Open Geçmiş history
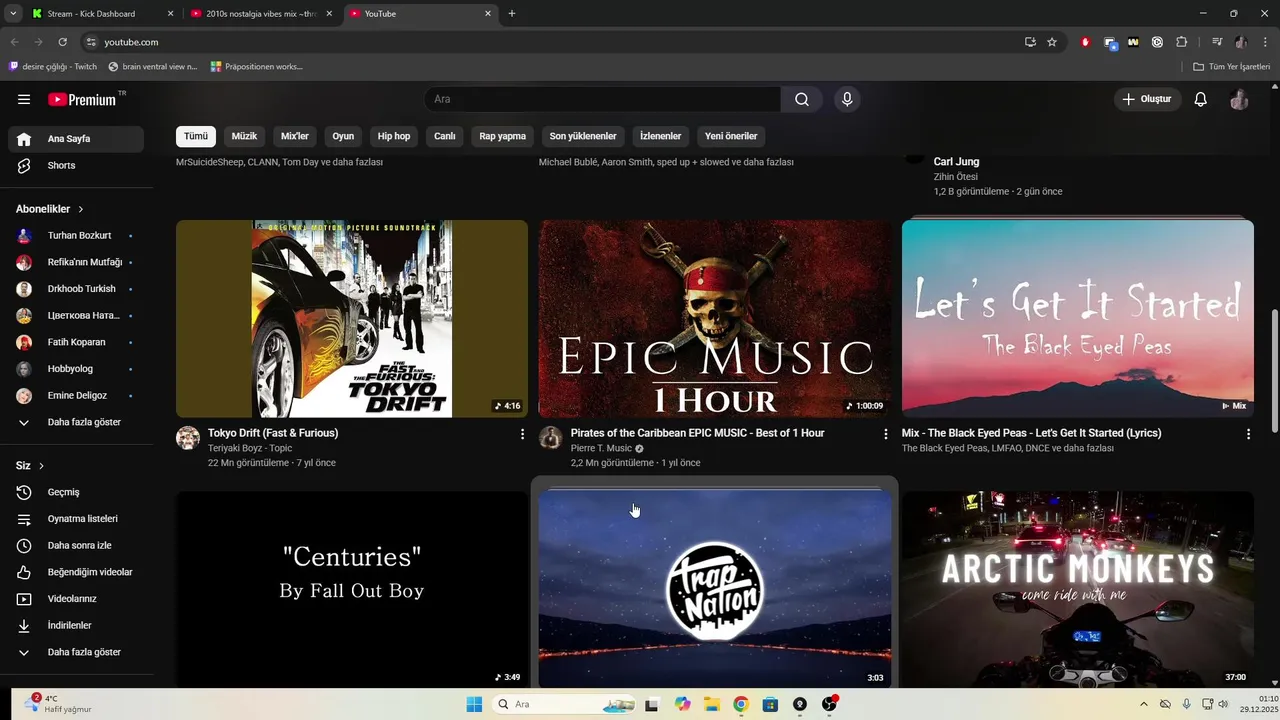 [x=76, y=492]
